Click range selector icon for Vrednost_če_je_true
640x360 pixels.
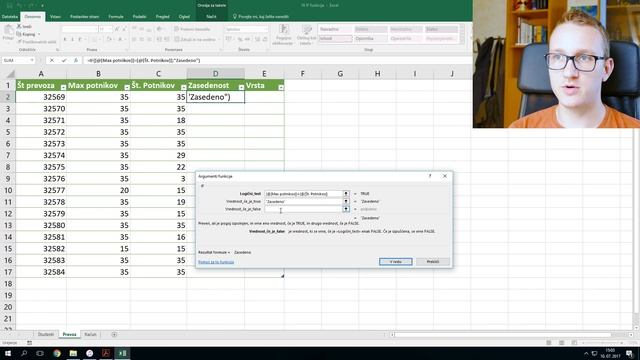pos(346,201)
